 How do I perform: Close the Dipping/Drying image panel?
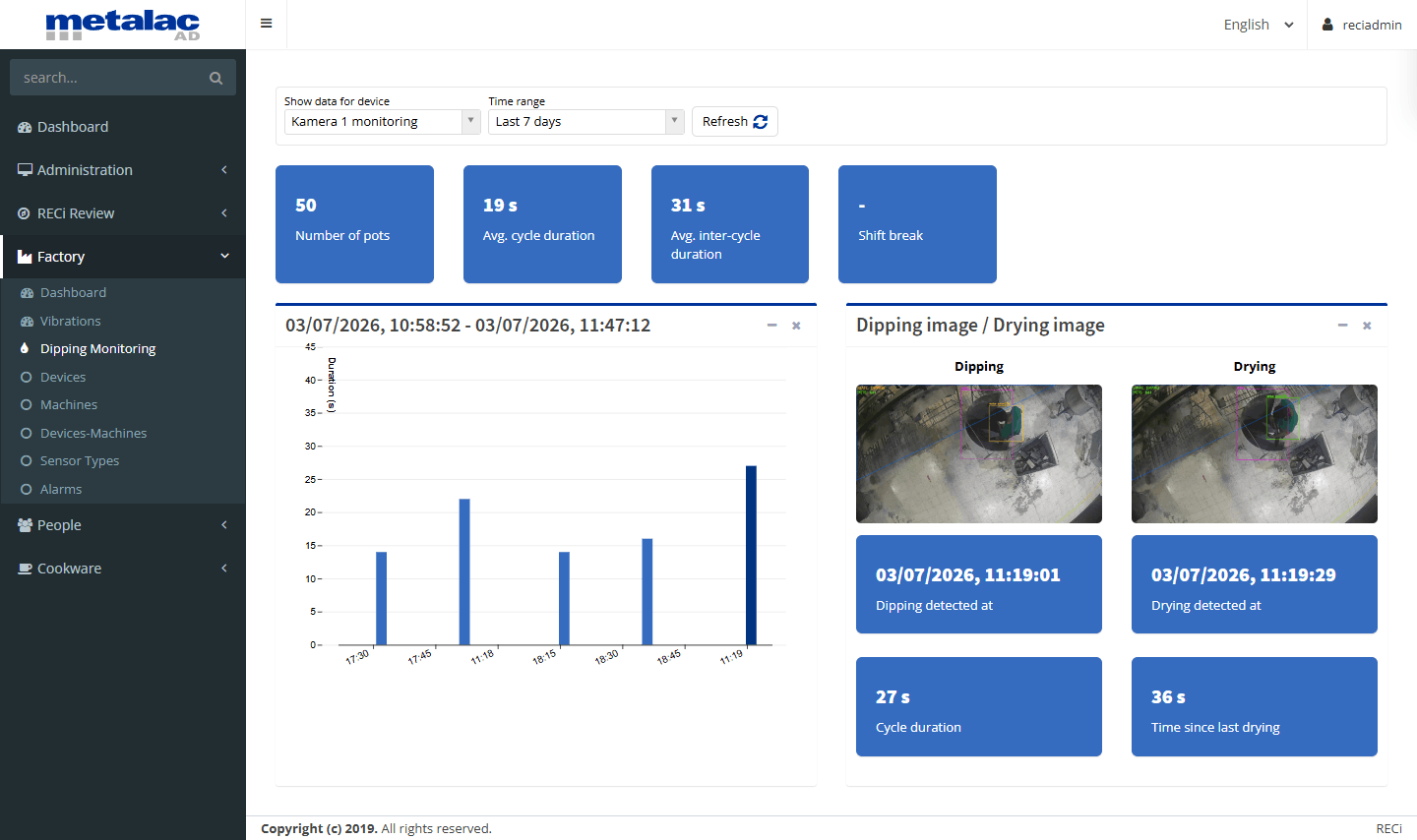click(x=1367, y=326)
